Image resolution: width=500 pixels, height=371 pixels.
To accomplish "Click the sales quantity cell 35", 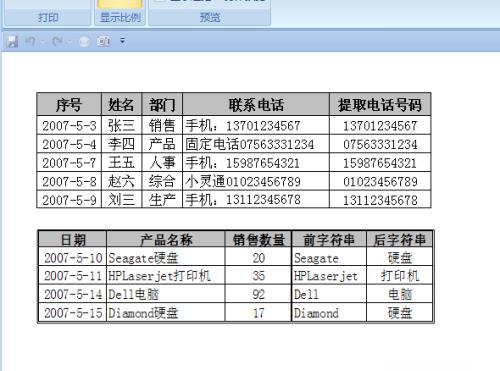I will pyautogui.click(x=258, y=275).
